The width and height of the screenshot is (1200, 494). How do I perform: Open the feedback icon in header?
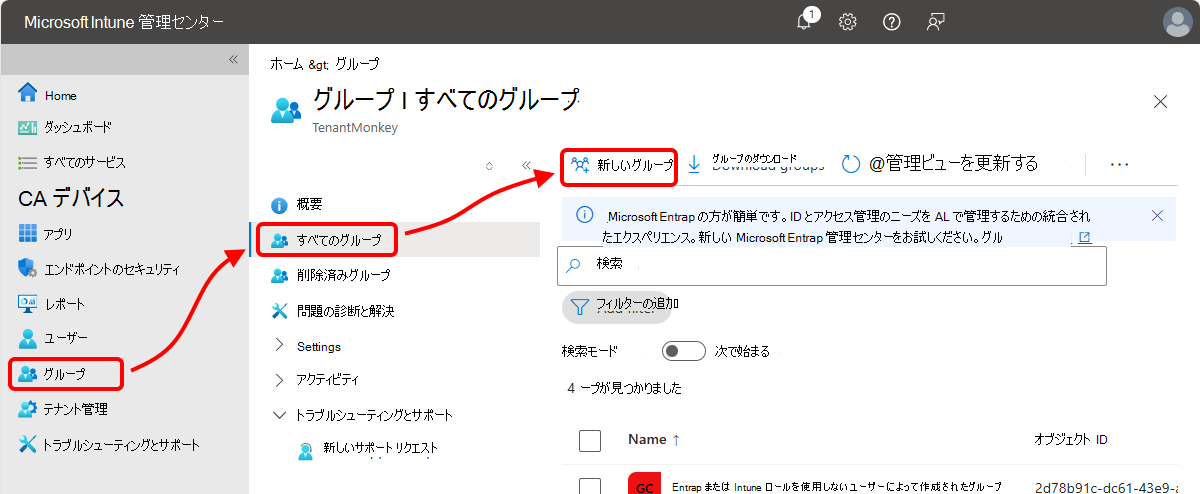pyautogui.click(x=936, y=22)
